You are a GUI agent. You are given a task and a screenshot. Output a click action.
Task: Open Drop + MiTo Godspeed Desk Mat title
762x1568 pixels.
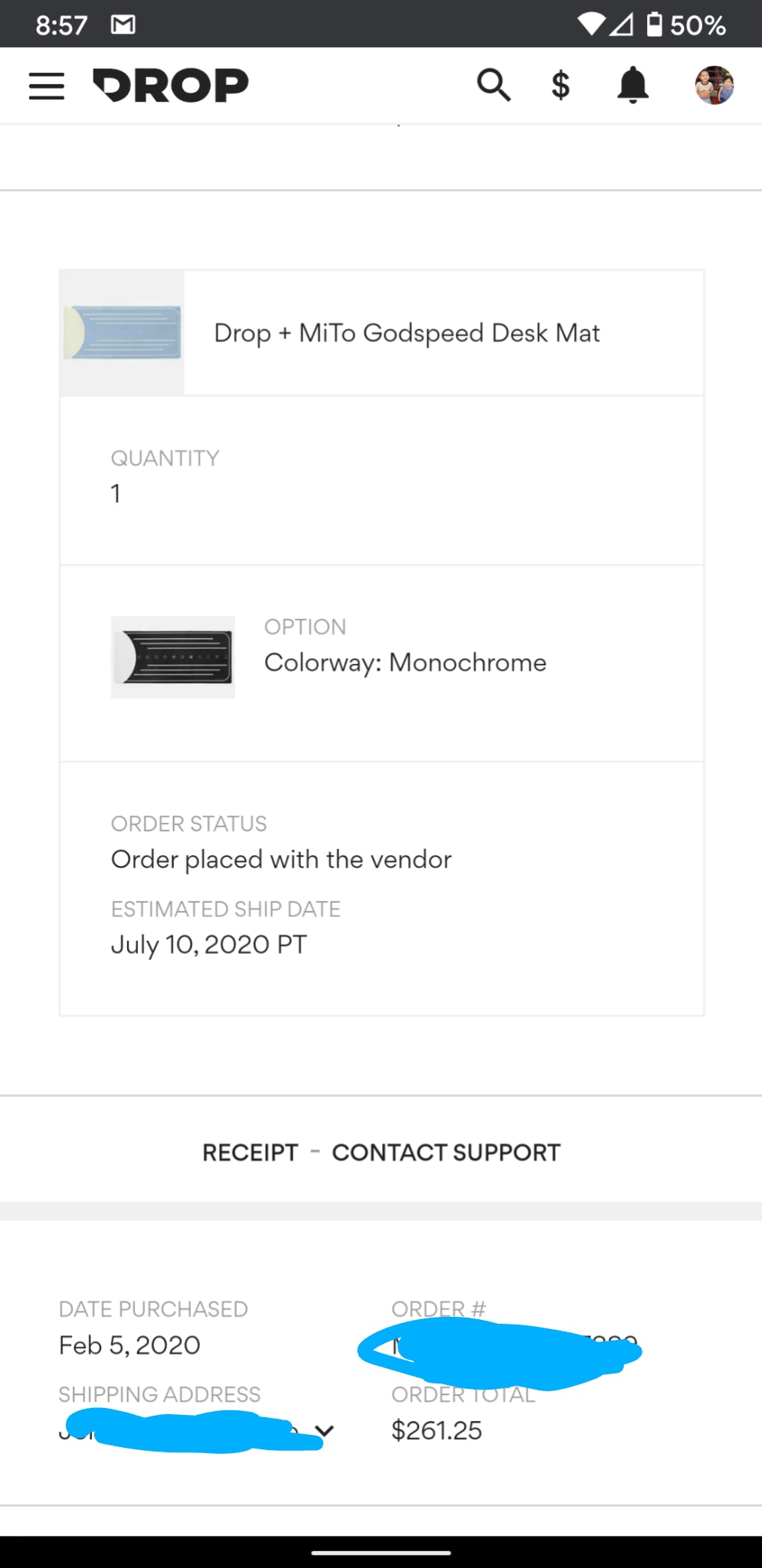coord(407,333)
